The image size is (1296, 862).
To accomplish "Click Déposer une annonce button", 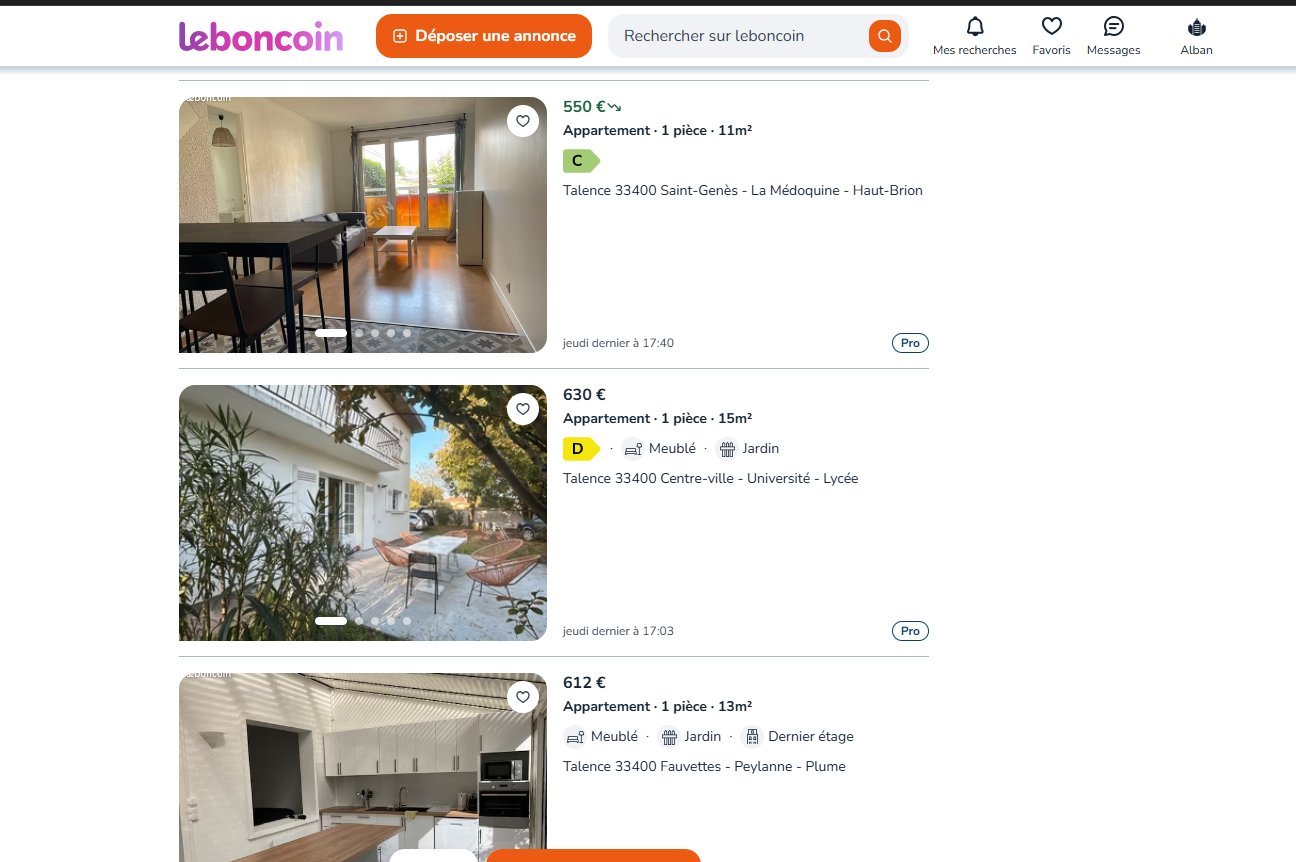I will 484,36.
